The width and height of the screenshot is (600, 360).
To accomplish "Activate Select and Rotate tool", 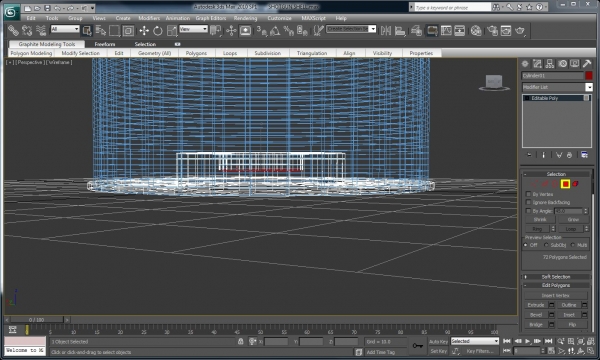I will [x=158, y=30].
